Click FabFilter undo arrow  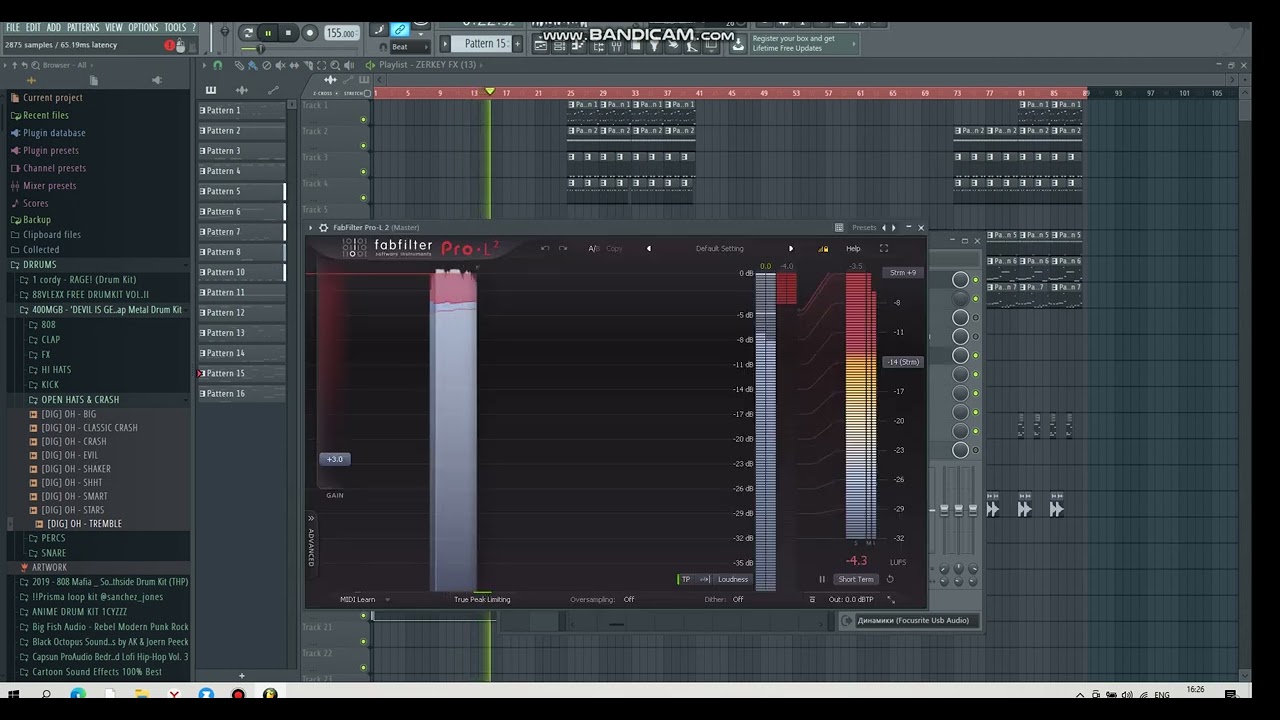545,248
